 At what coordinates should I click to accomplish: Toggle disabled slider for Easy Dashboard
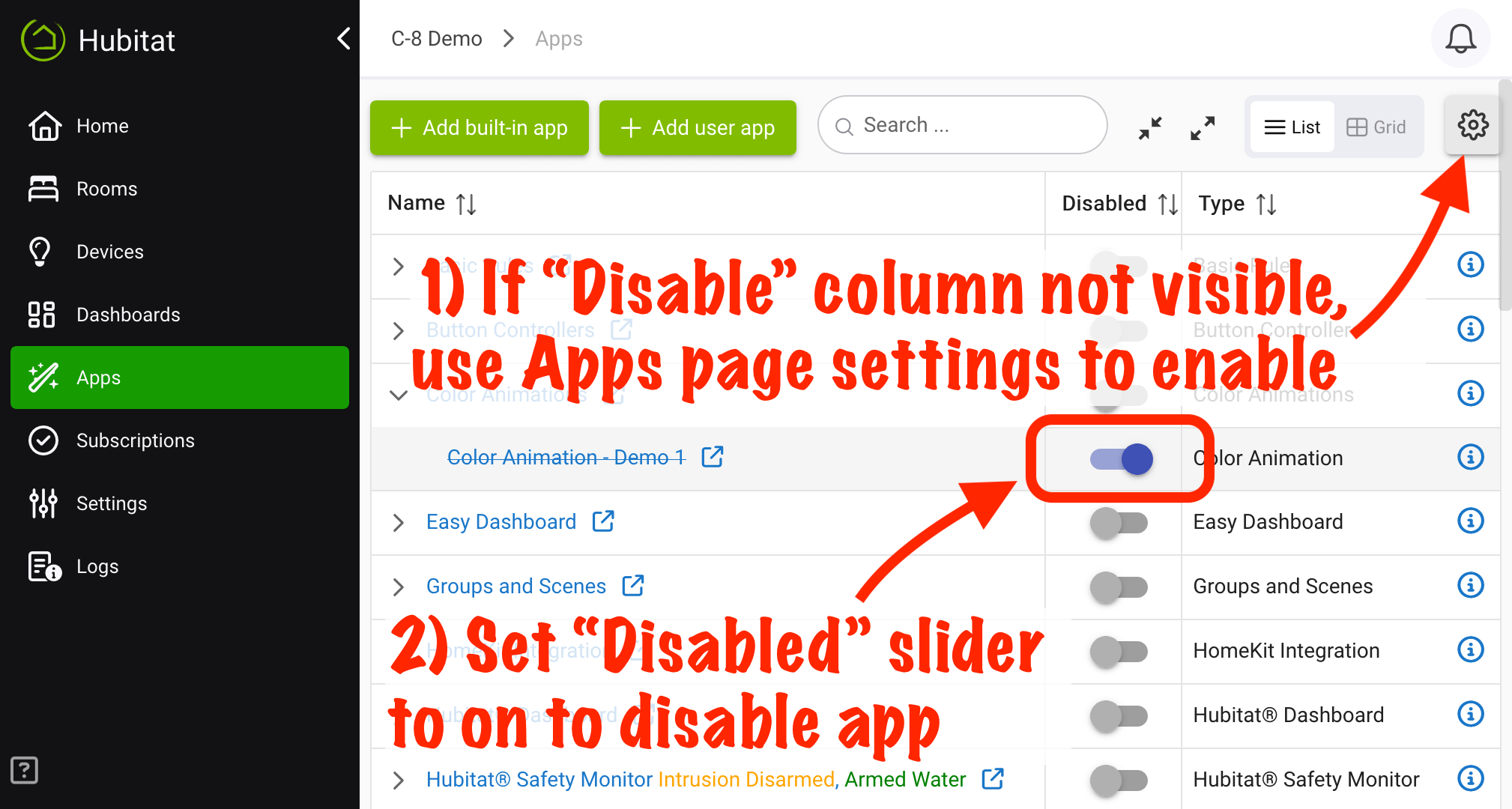(1113, 522)
